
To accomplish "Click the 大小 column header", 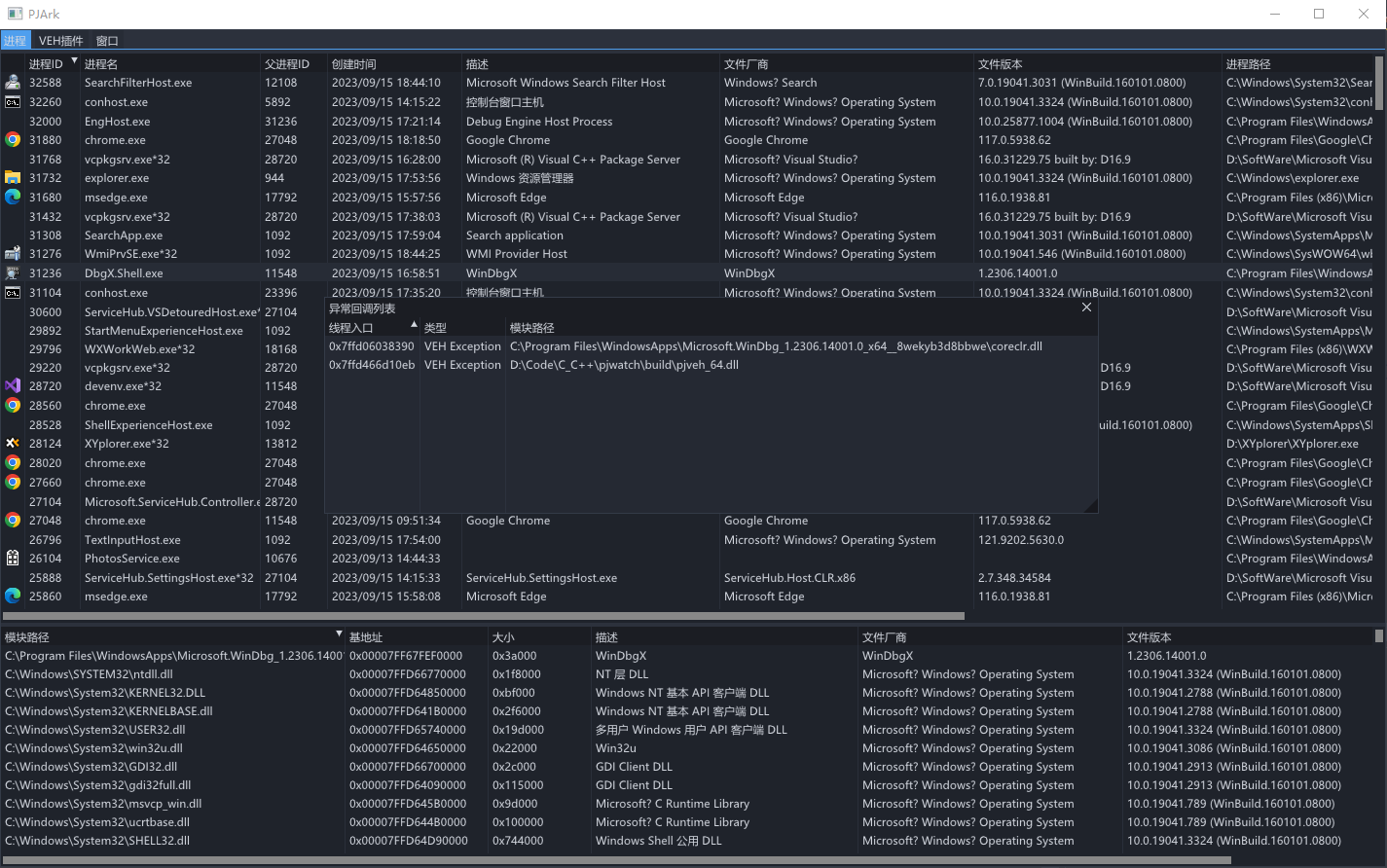I will (x=539, y=637).
